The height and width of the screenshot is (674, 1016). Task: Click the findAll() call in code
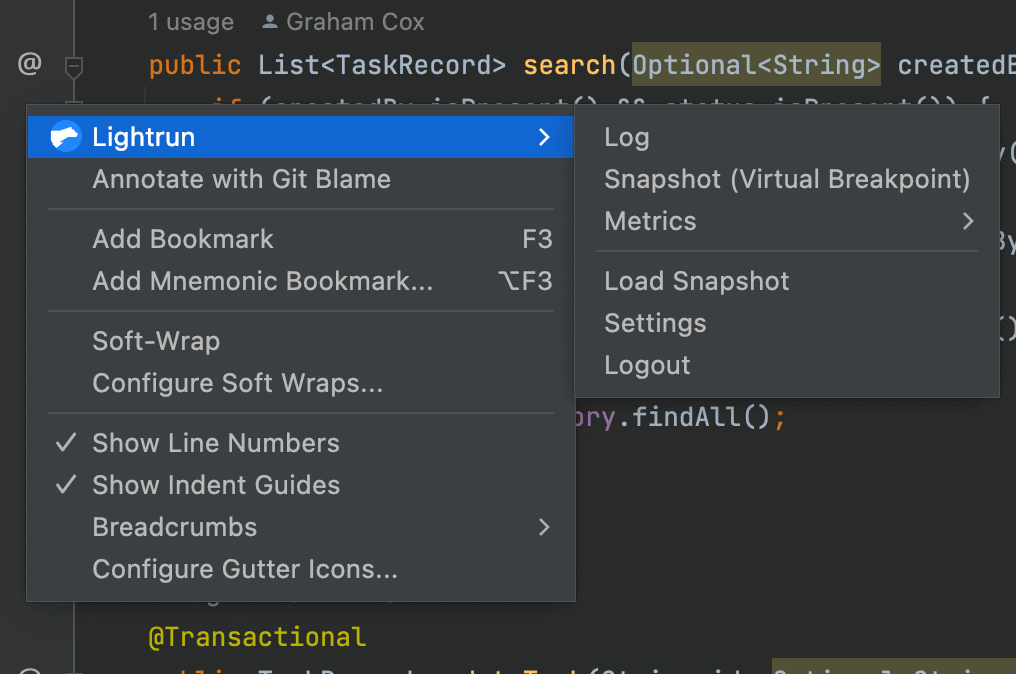point(701,417)
